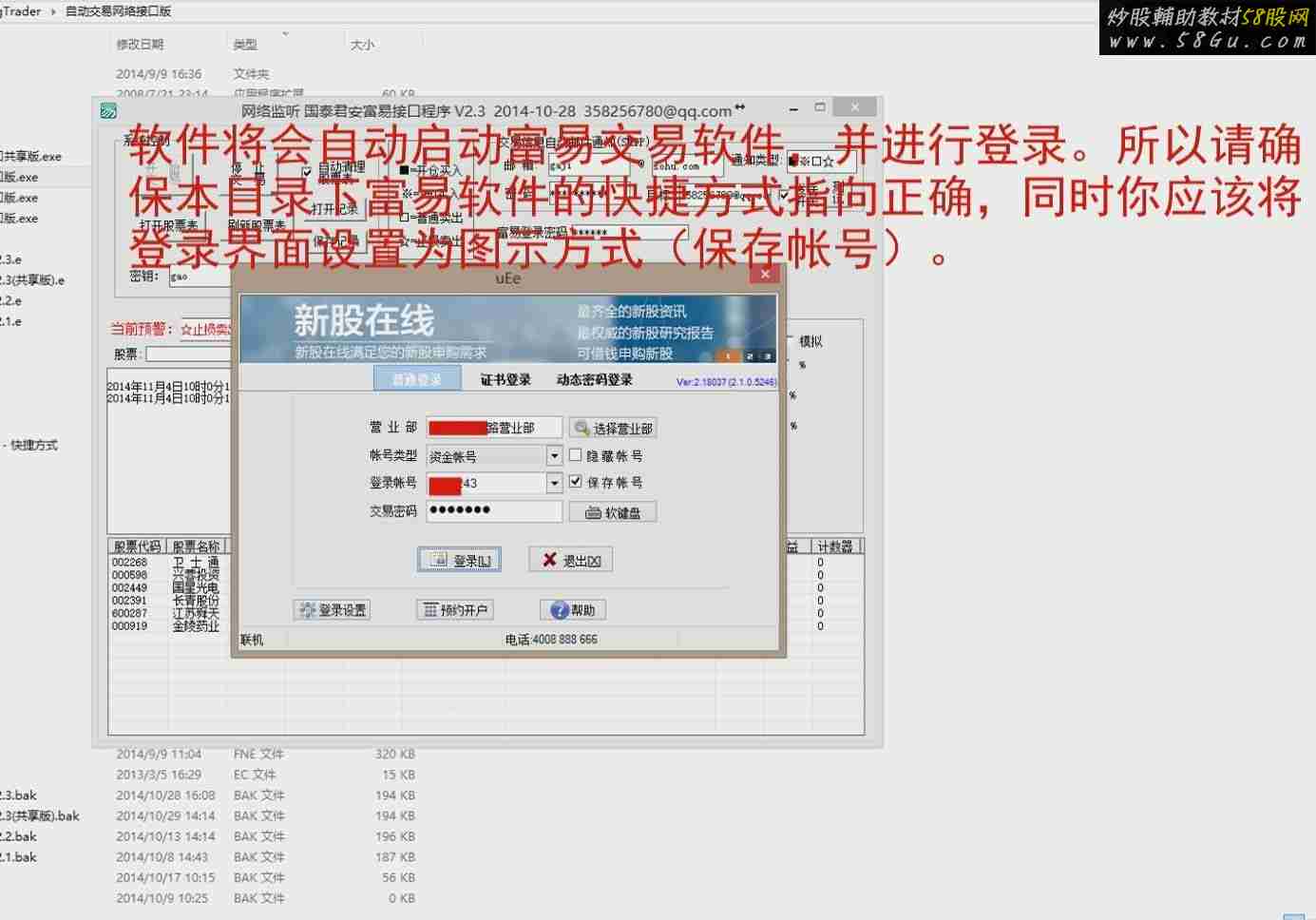Select the 快捷方式 shortcut file
Image resolution: width=1316 pixels, height=920 pixels.
30,445
